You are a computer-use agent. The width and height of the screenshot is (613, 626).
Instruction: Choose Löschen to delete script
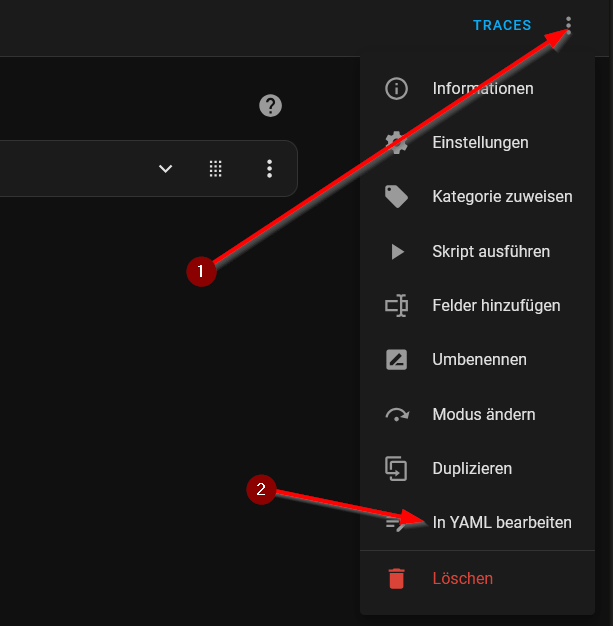coord(477,578)
